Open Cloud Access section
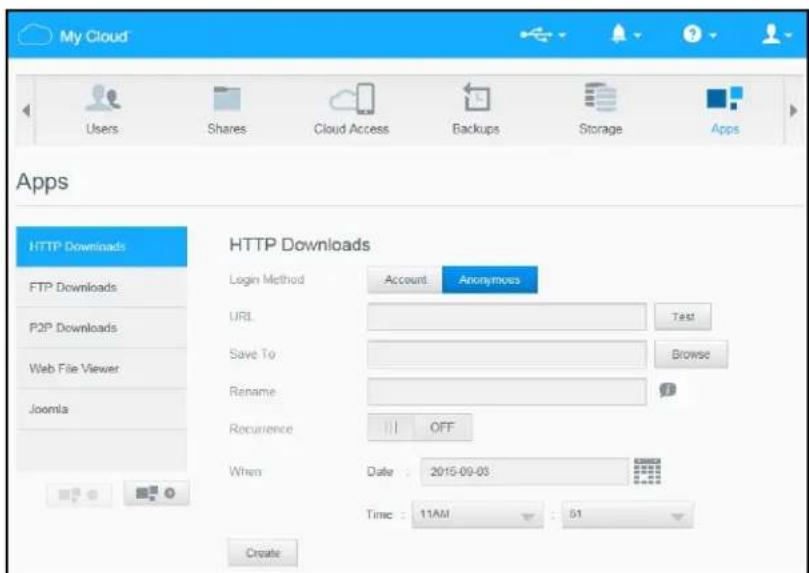 point(351,109)
